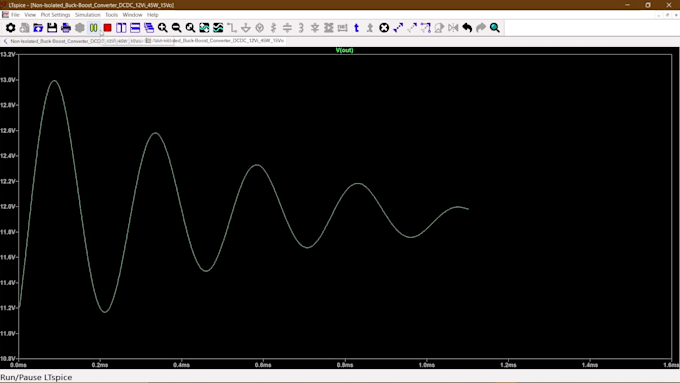Click the Zoom to Fit magnifier icon
The width and height of the screenshot is (680, 383).
click(190, 28)
